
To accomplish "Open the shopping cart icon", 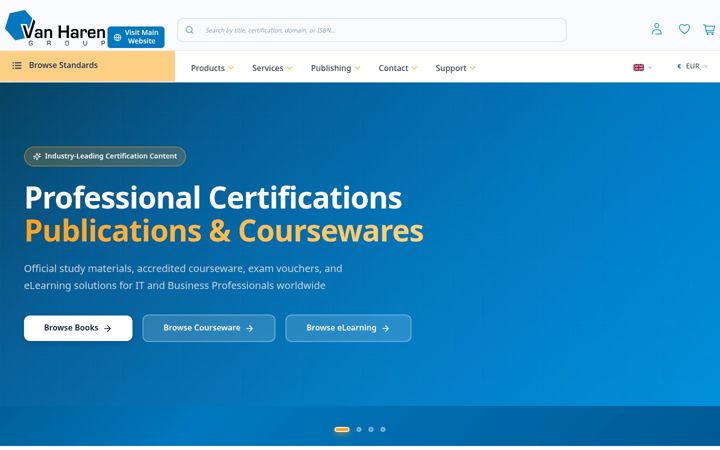I will [x=709, y=30].
